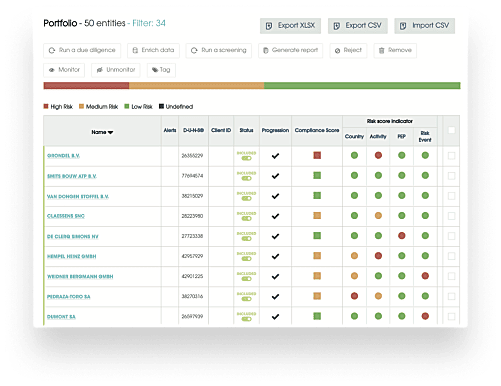This screenshot has width=501, height=386.
Task: Click the Run a due diligence icon
Action: pos(52,50)
